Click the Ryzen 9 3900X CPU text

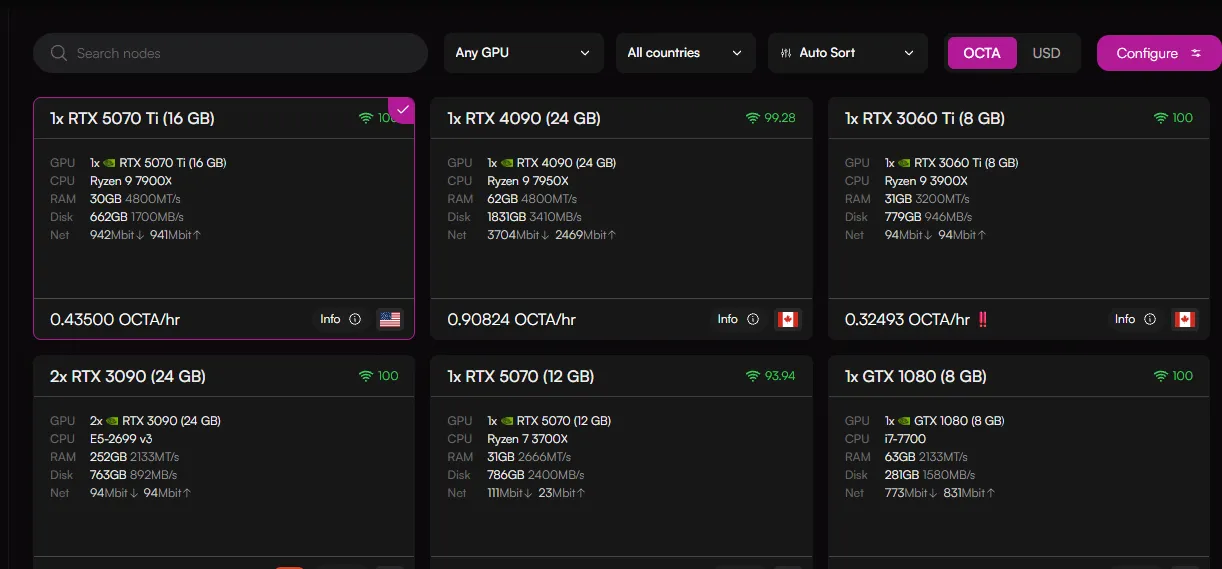[x=926, y=181]
